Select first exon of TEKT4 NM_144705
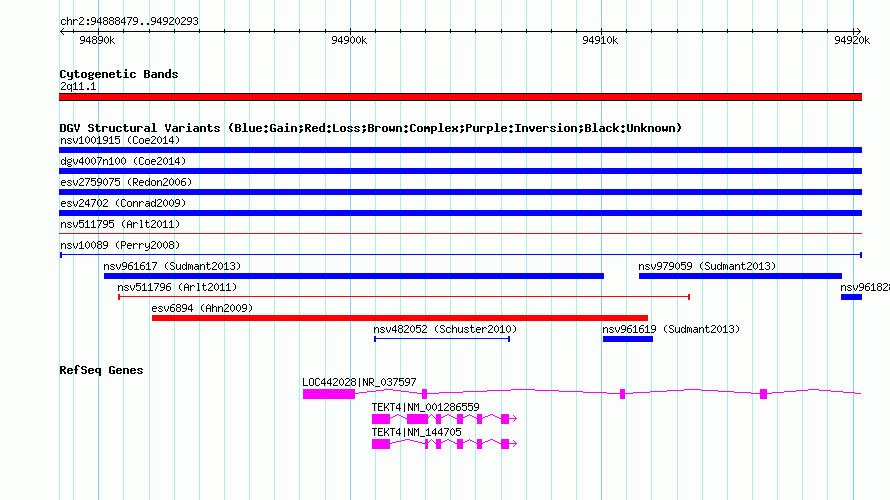The image size is (890, 500). [381, 444]
